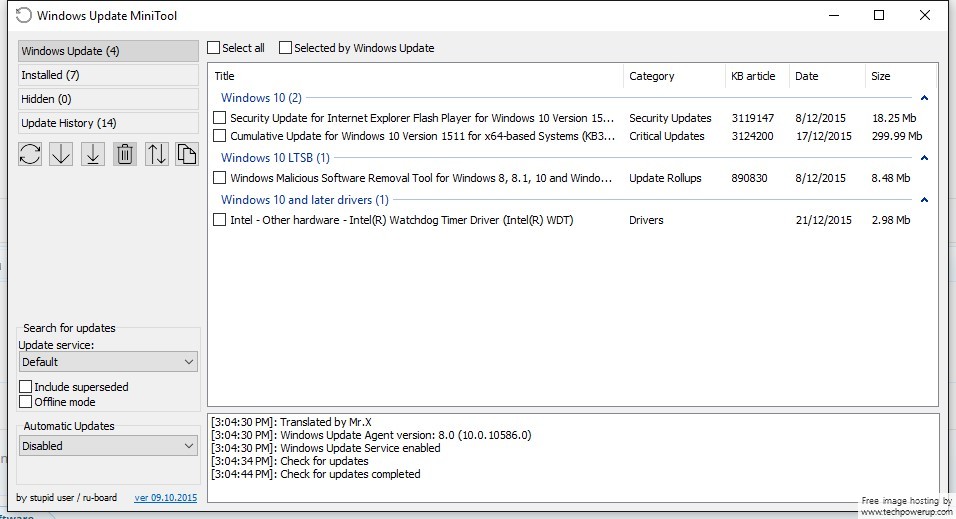
Task: Check Intel Watchdog Timer Driver row
Action: click(x=219, y=220)
